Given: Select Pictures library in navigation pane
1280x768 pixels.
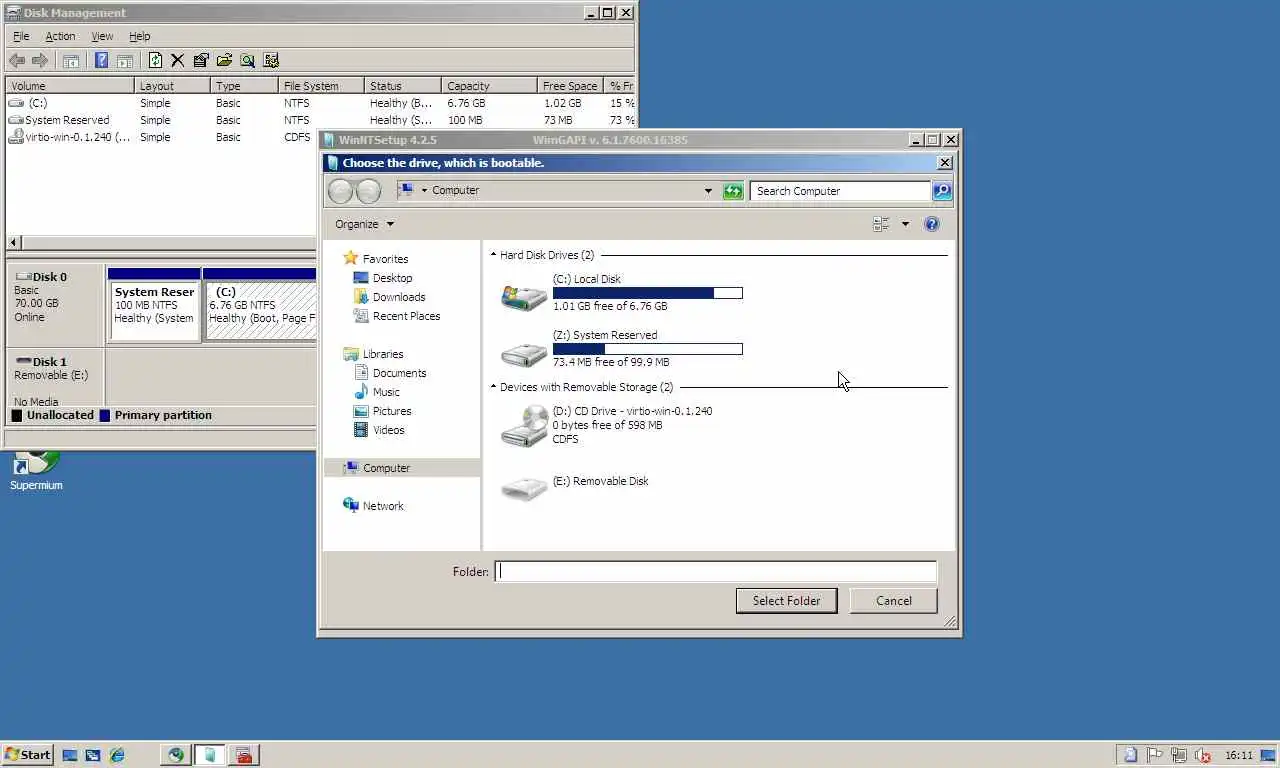Looking at the screenshot, I should [x=382, y=411].
